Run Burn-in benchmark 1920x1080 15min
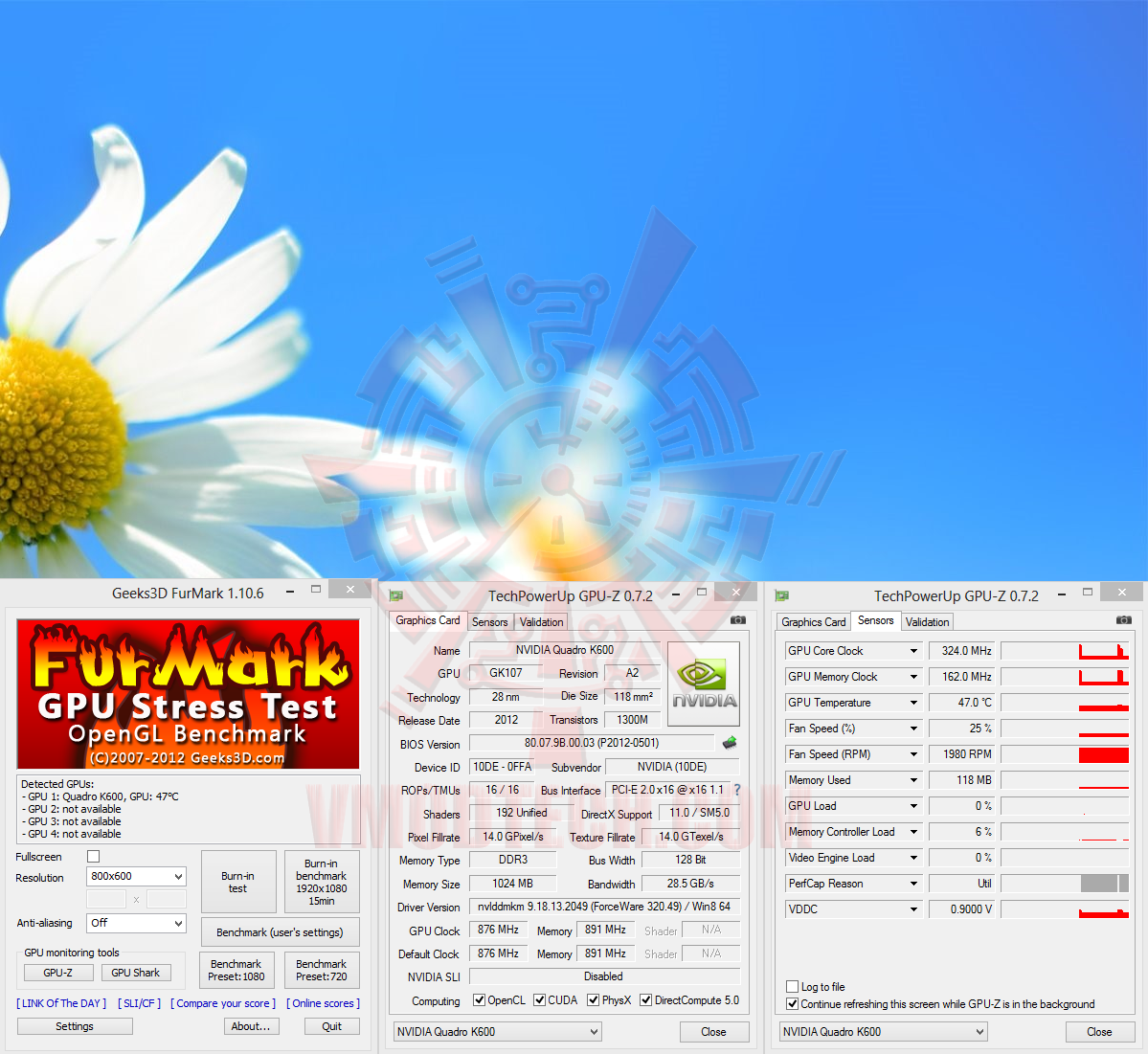 pyautogui.click(x=322, y=882)
